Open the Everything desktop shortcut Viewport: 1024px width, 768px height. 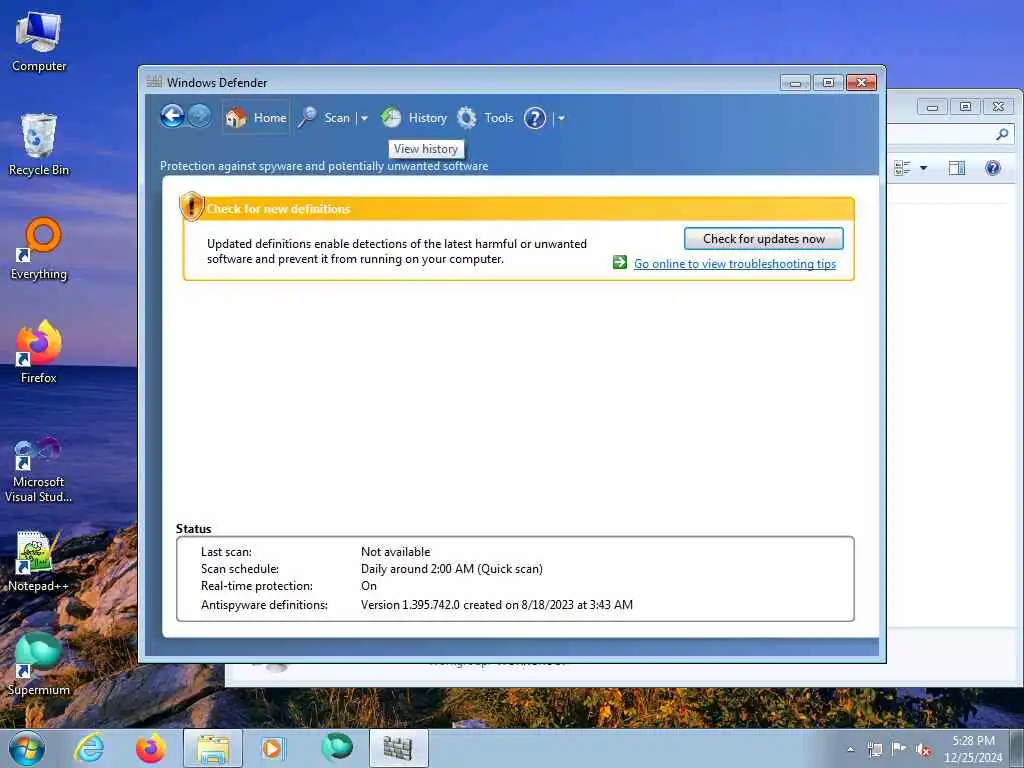(x=39, y=249)
